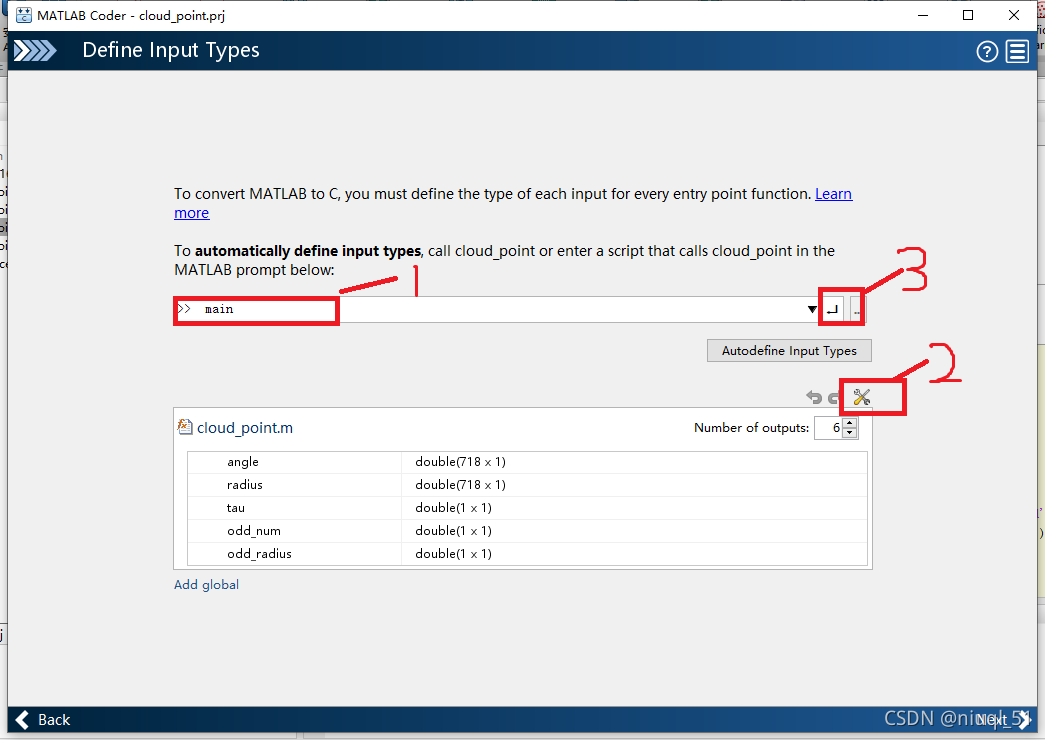Edit type double(718 x 1) for radius
1045x740 pixels.
461,485
